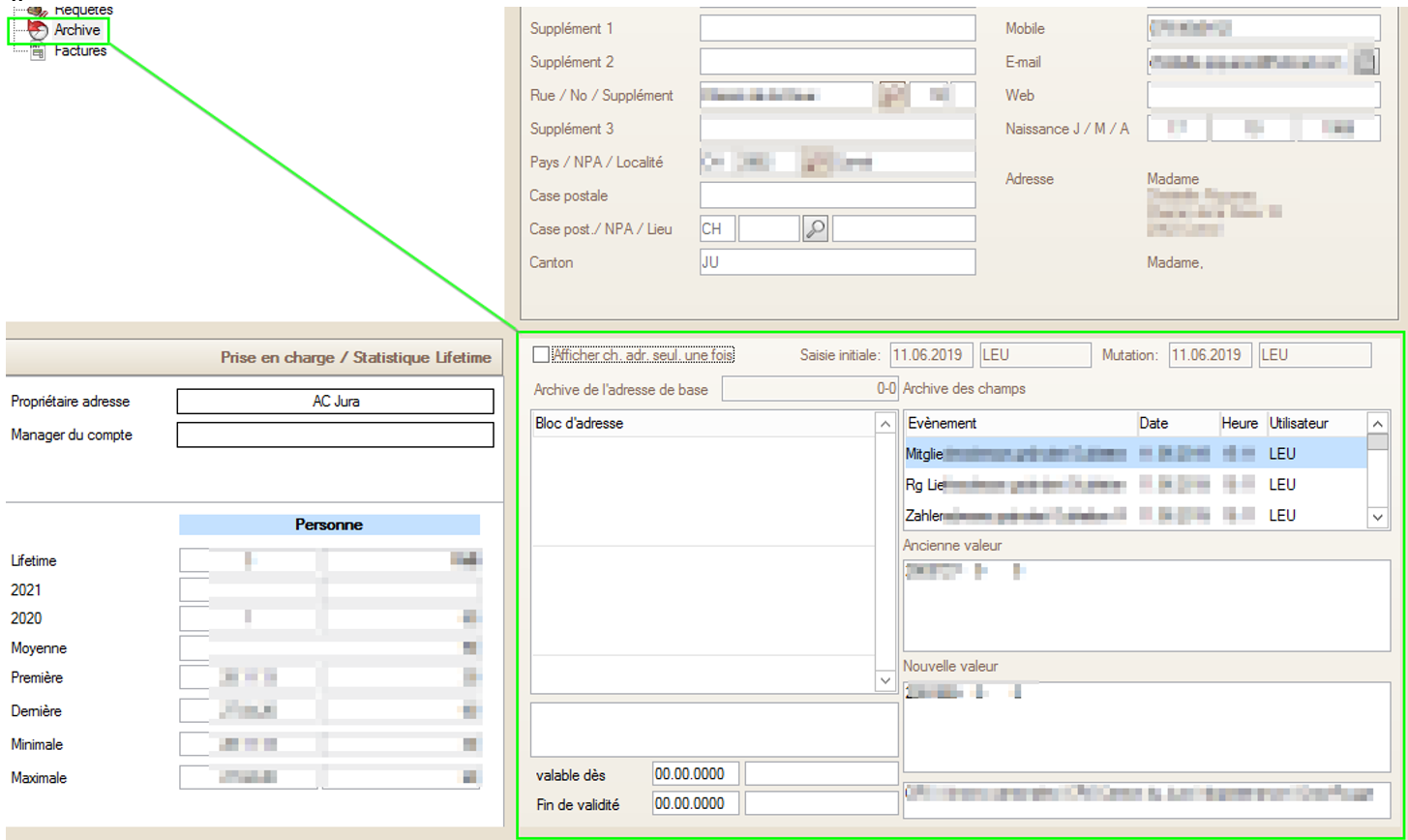Select the Rg Lie… event row
This screenshot has height=840, width=1408.
coord(1135,484)
